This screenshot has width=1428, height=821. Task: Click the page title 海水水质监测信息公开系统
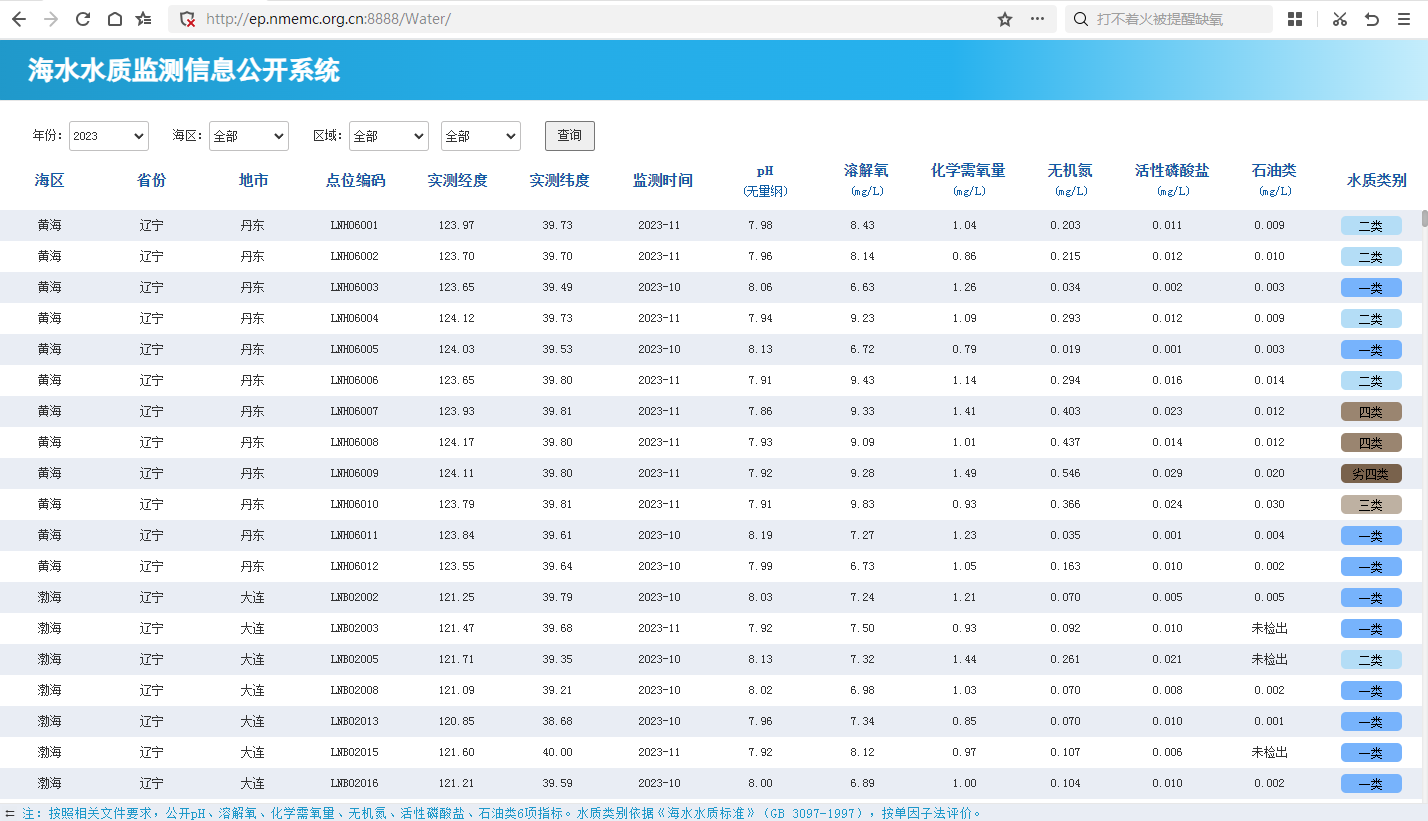click(x=184, y=70)
